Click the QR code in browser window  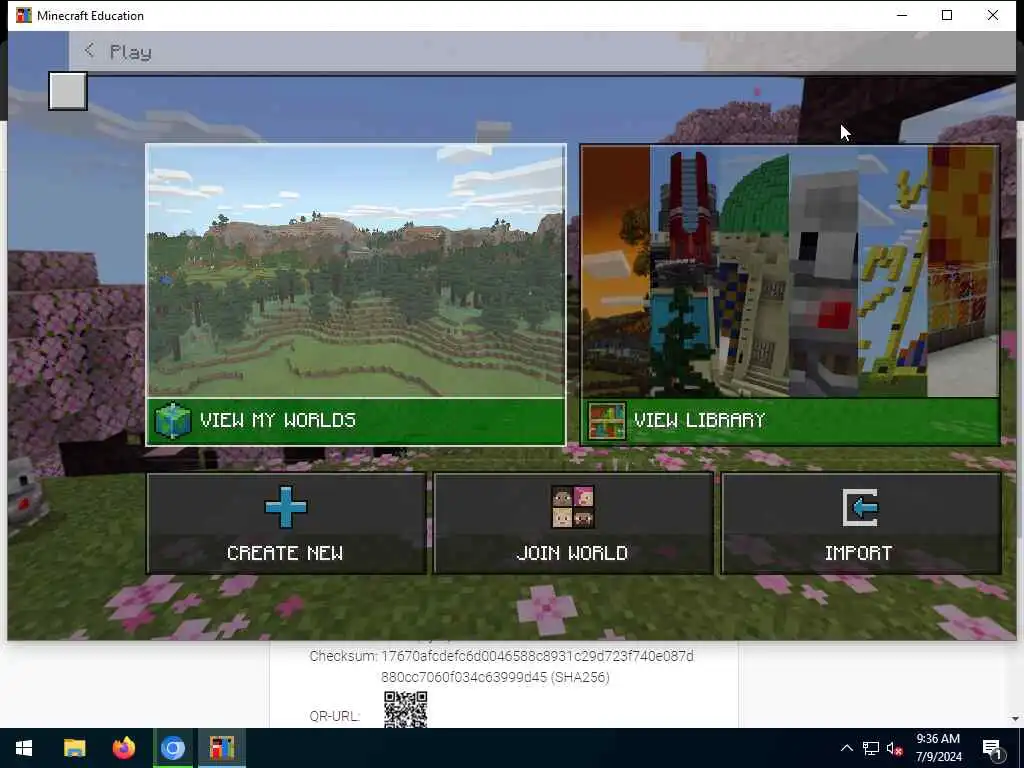[x=406, y=709]
